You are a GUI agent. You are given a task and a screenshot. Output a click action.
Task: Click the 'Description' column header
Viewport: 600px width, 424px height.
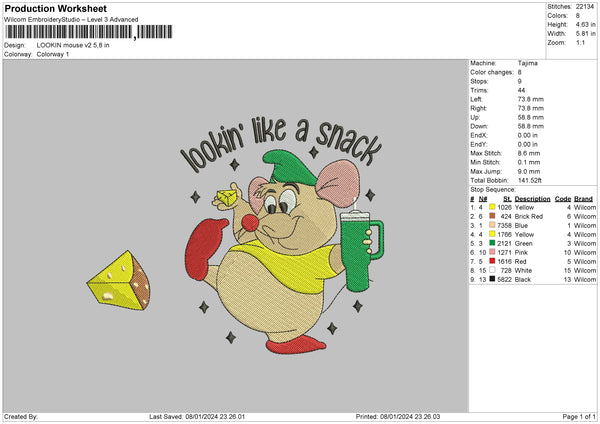coord(532,199)
